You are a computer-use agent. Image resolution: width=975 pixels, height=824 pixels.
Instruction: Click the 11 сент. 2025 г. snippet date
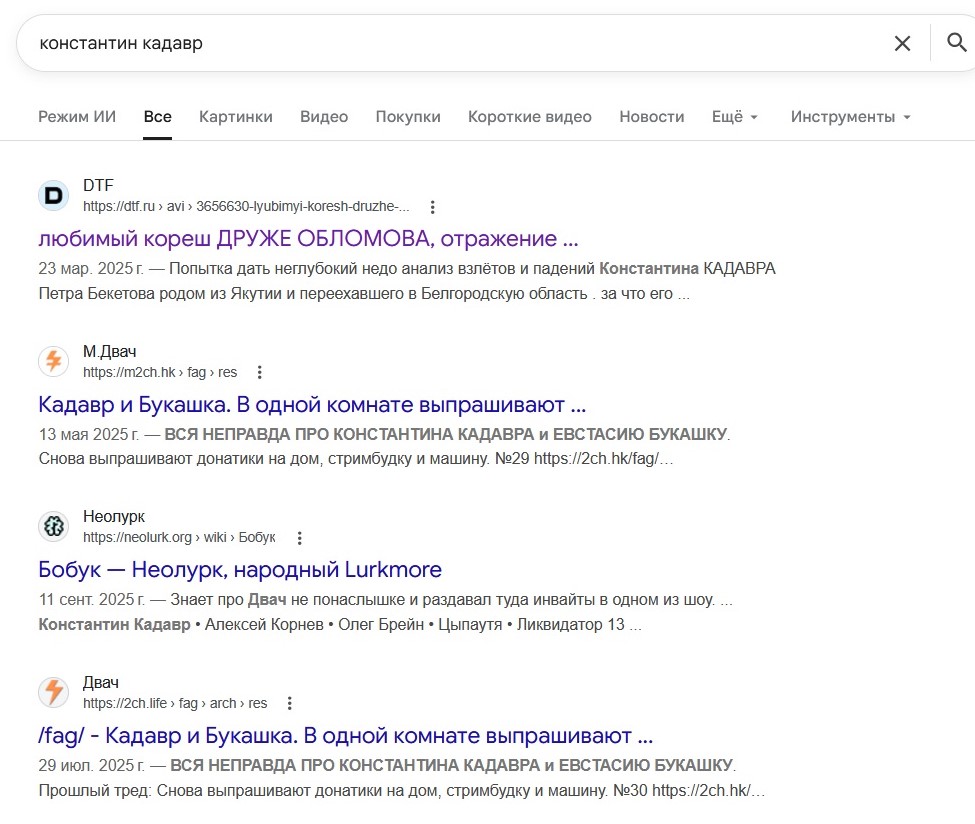91,599
